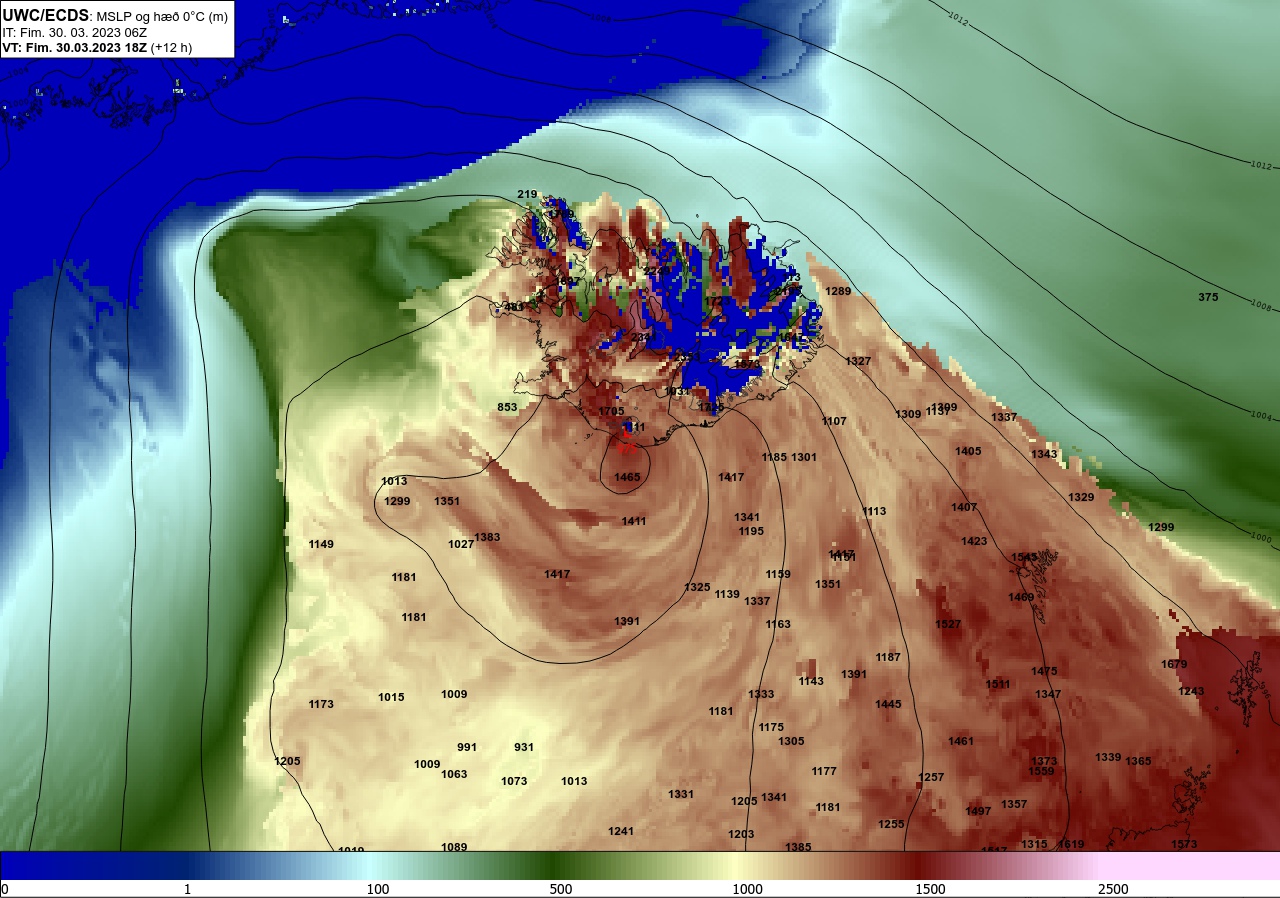The height and width of the screenshot is (898, 1280).
Task: Click the 1347 height value
Action: point(1048,694)
